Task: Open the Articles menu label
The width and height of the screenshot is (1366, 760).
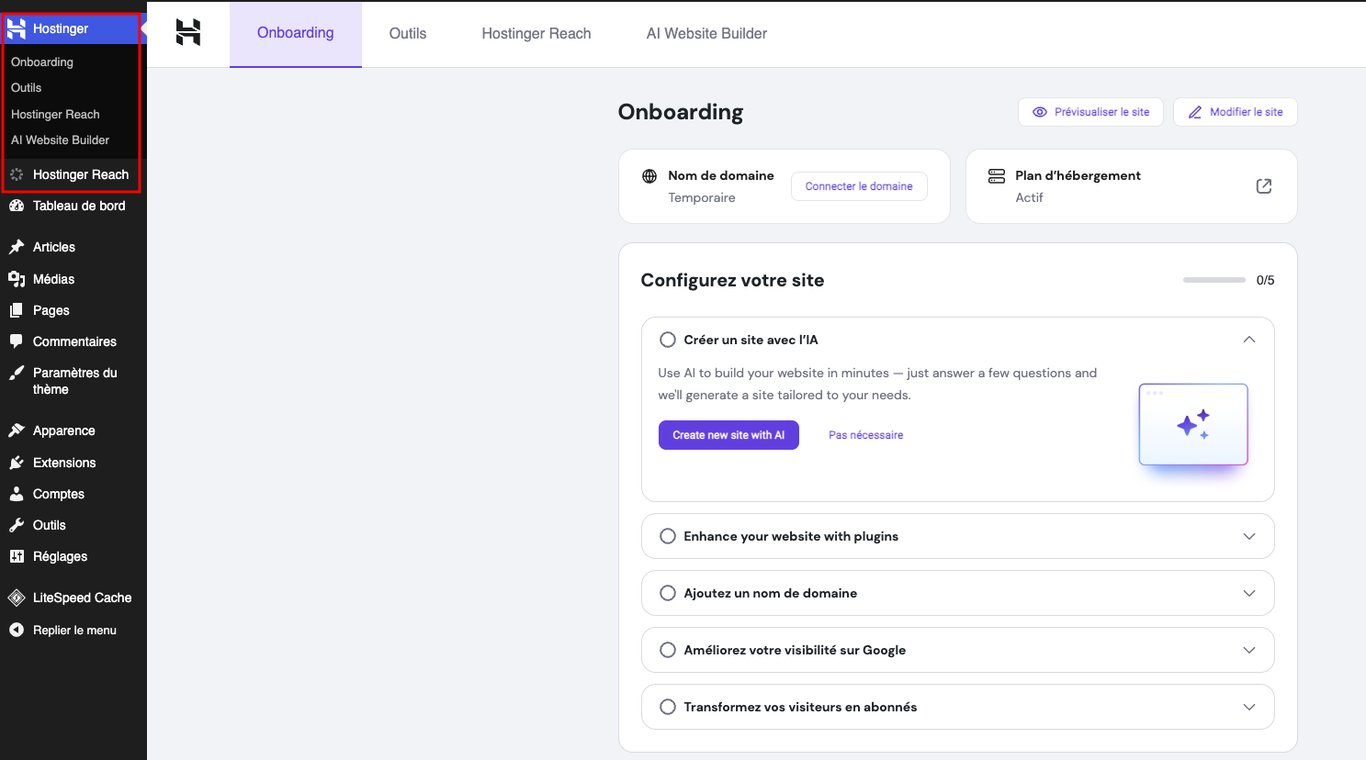Action: click(x=54, y=247)
